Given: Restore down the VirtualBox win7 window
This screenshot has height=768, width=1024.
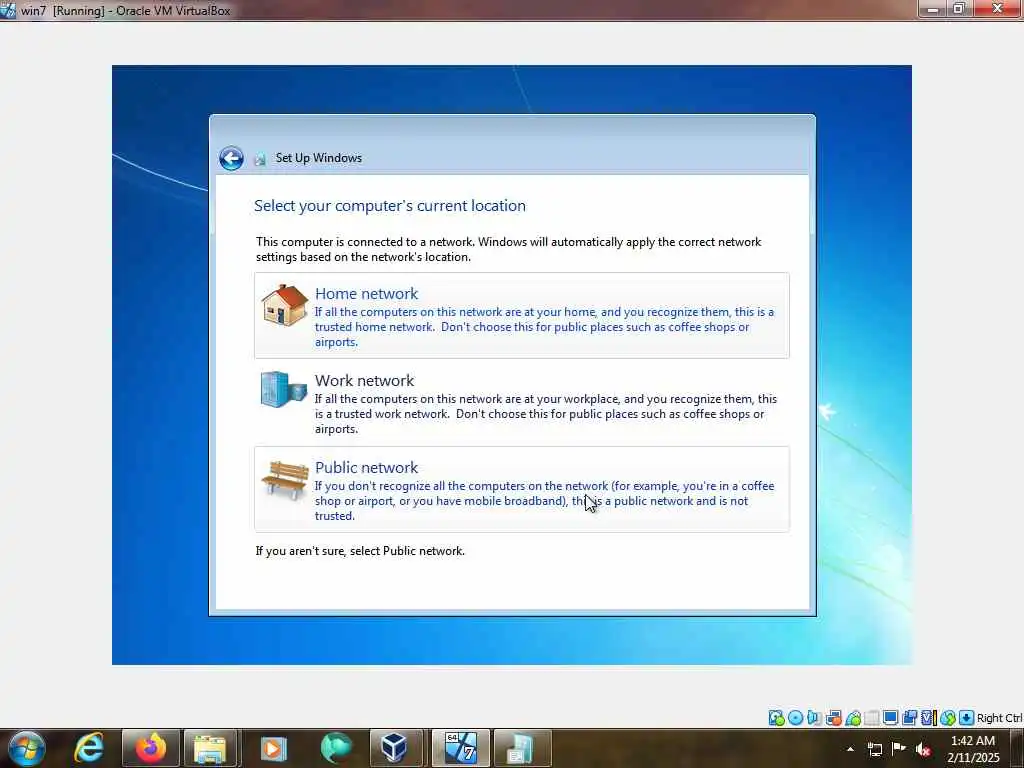Looking at the screenshot, I should pyautogui.click(x=959, y=8).
